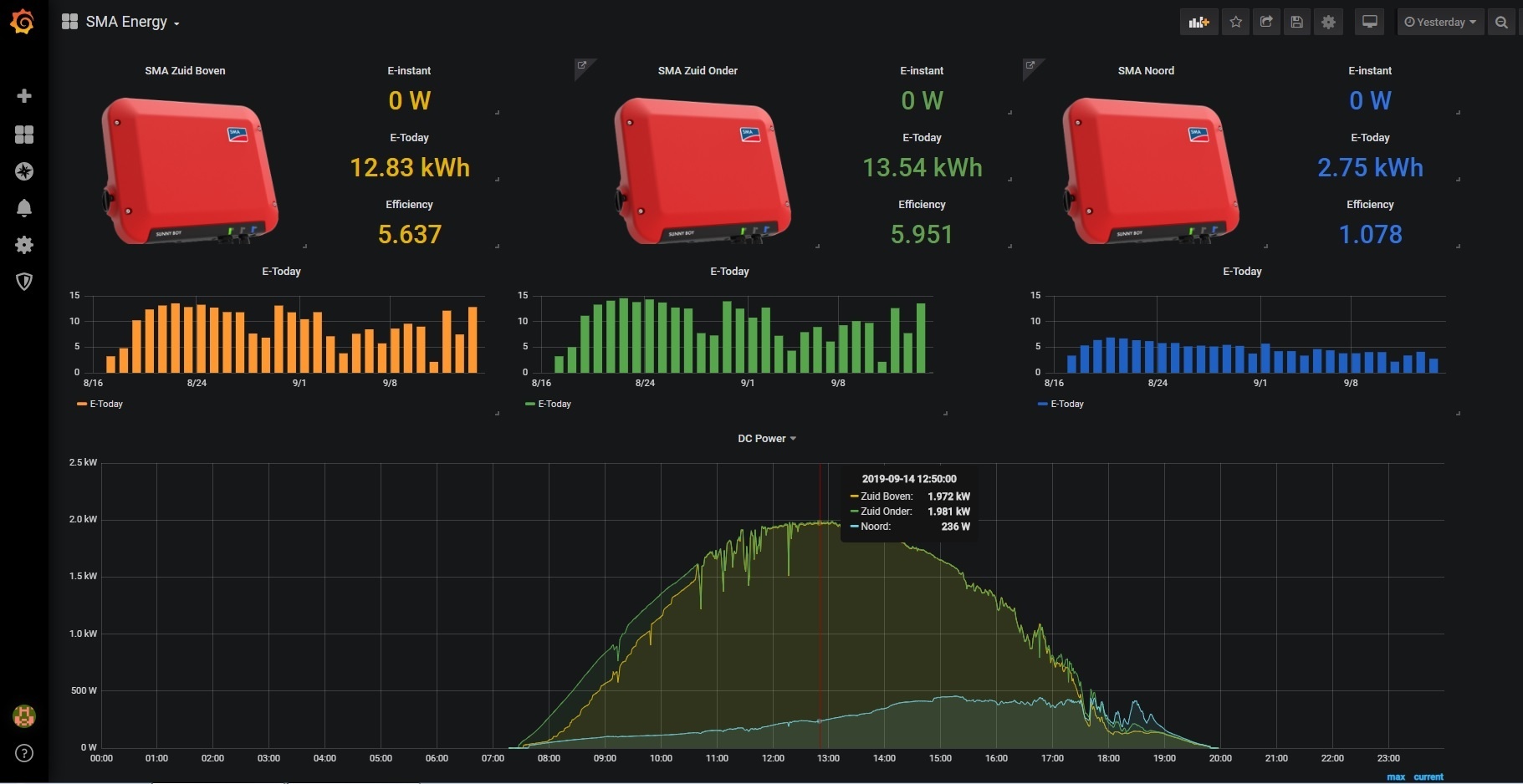Click the tooltip value 1.981 kW
The width and height of the screenshot is (1523, 784).
tap(948, 512)
